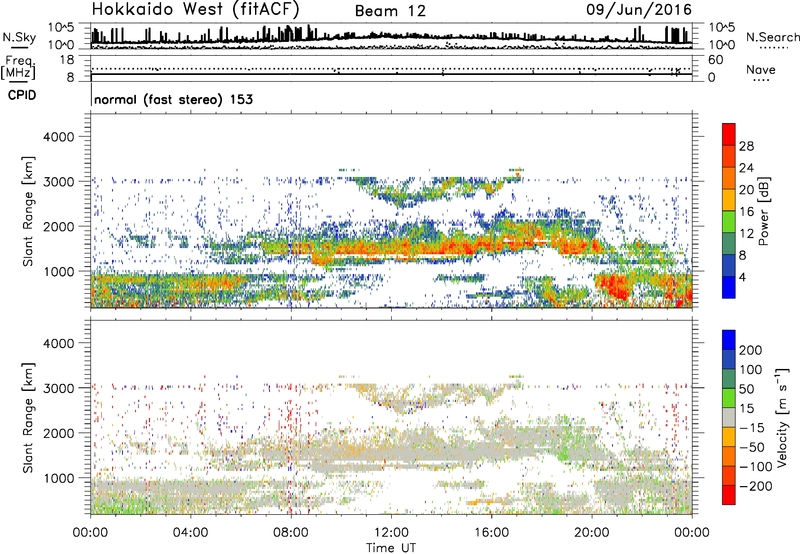Viewport: 800px width, 554px height.
Task: Click the 'Velocity [m s⁻¹]' colorbar title
Action: (781, 417)
